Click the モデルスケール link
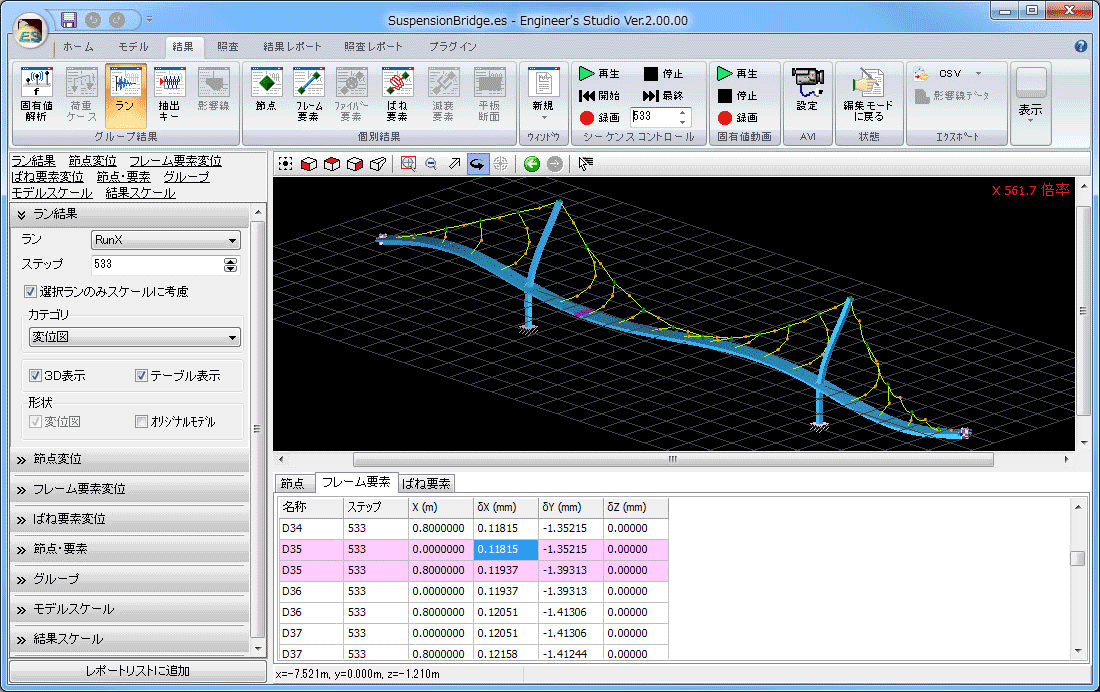The height and width of the screenshot is (692, 1100). [x=51, y=193]
